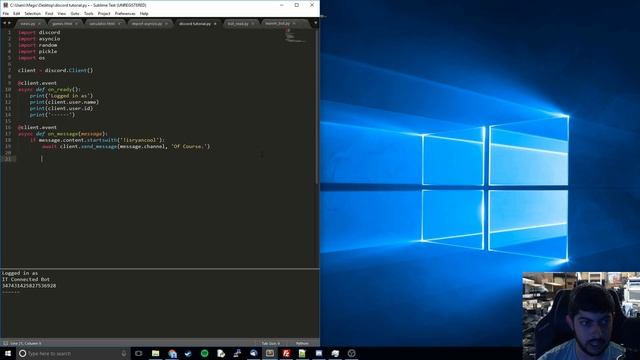
Task: Click the on_message function definition
Action: point(63,133)
